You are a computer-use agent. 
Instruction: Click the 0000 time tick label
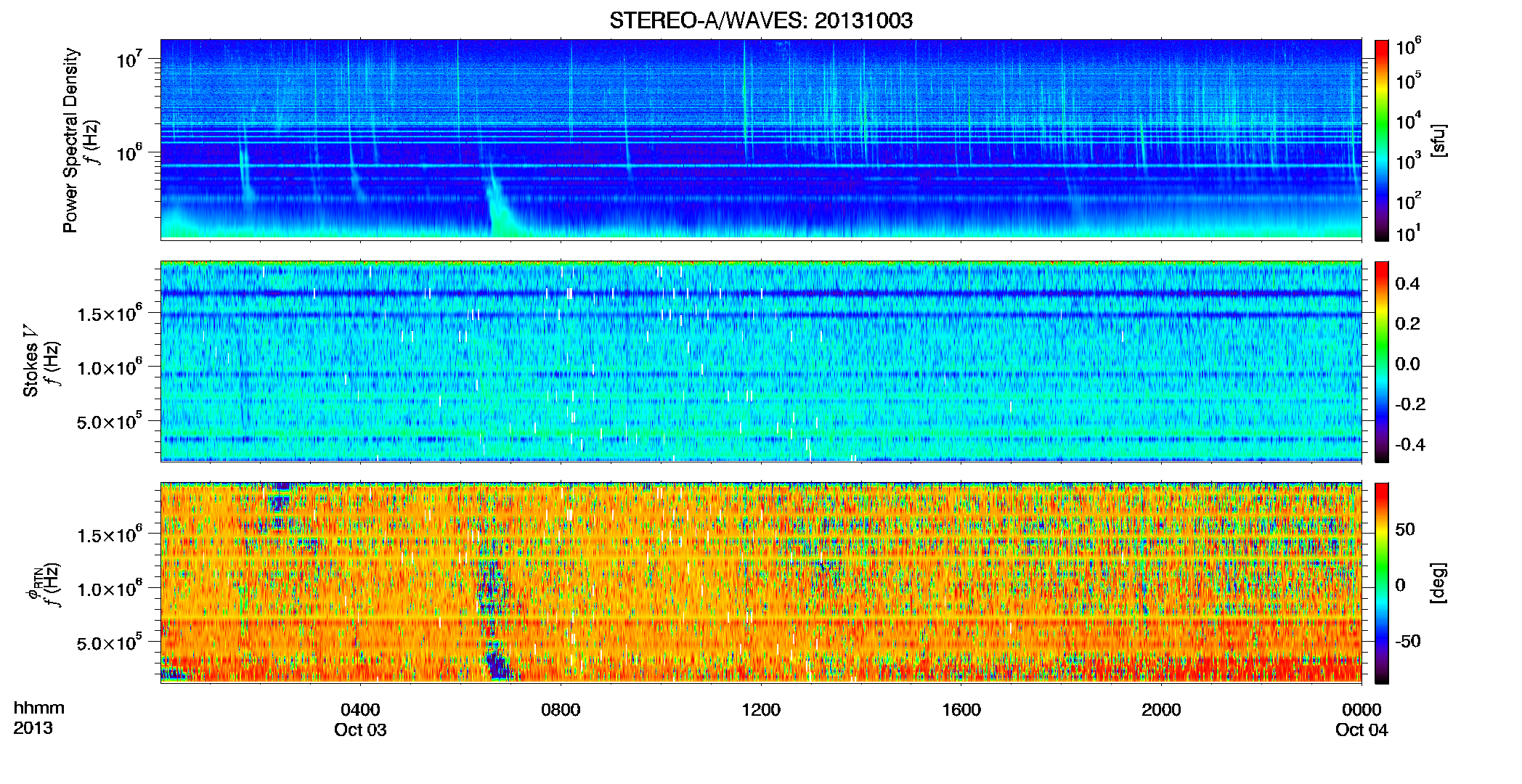coord(1362,710)
